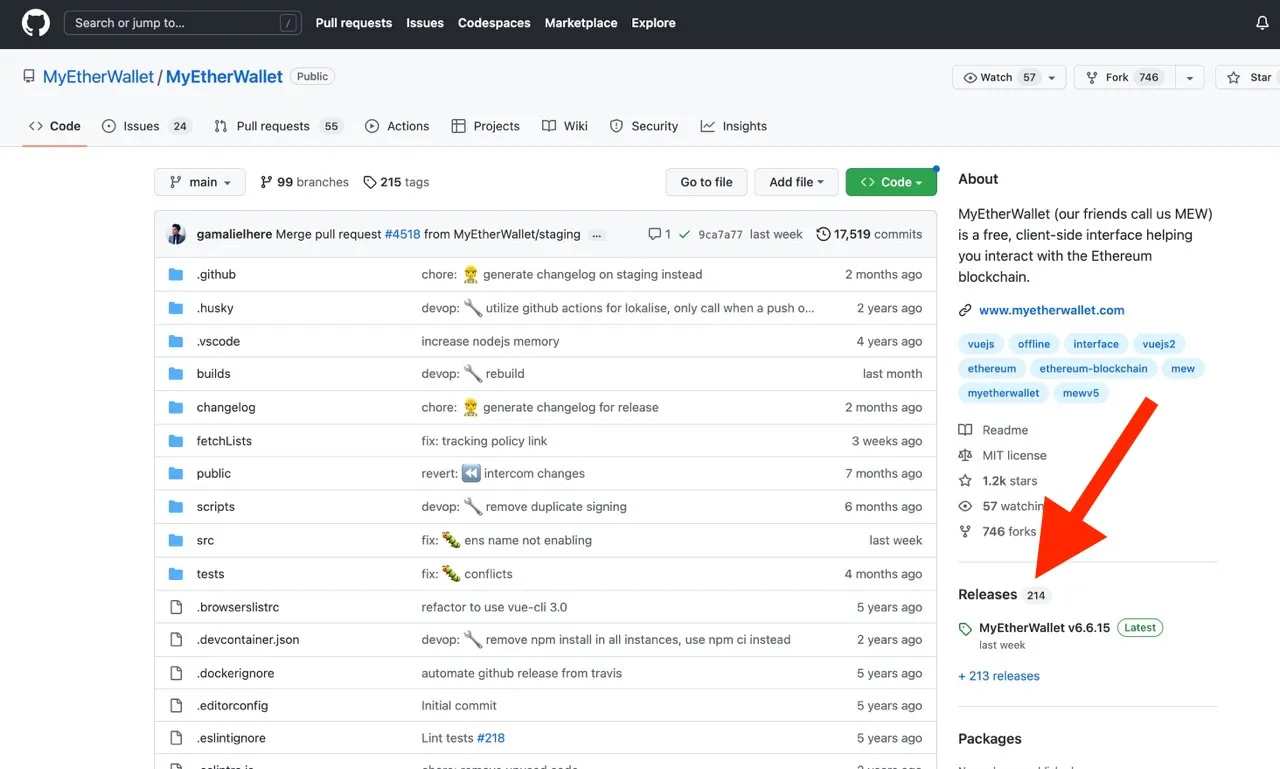Click the commit comments speech bubble icon
Image resolution: width=1280 pixels, height=769 pixels.
point(654,234)
